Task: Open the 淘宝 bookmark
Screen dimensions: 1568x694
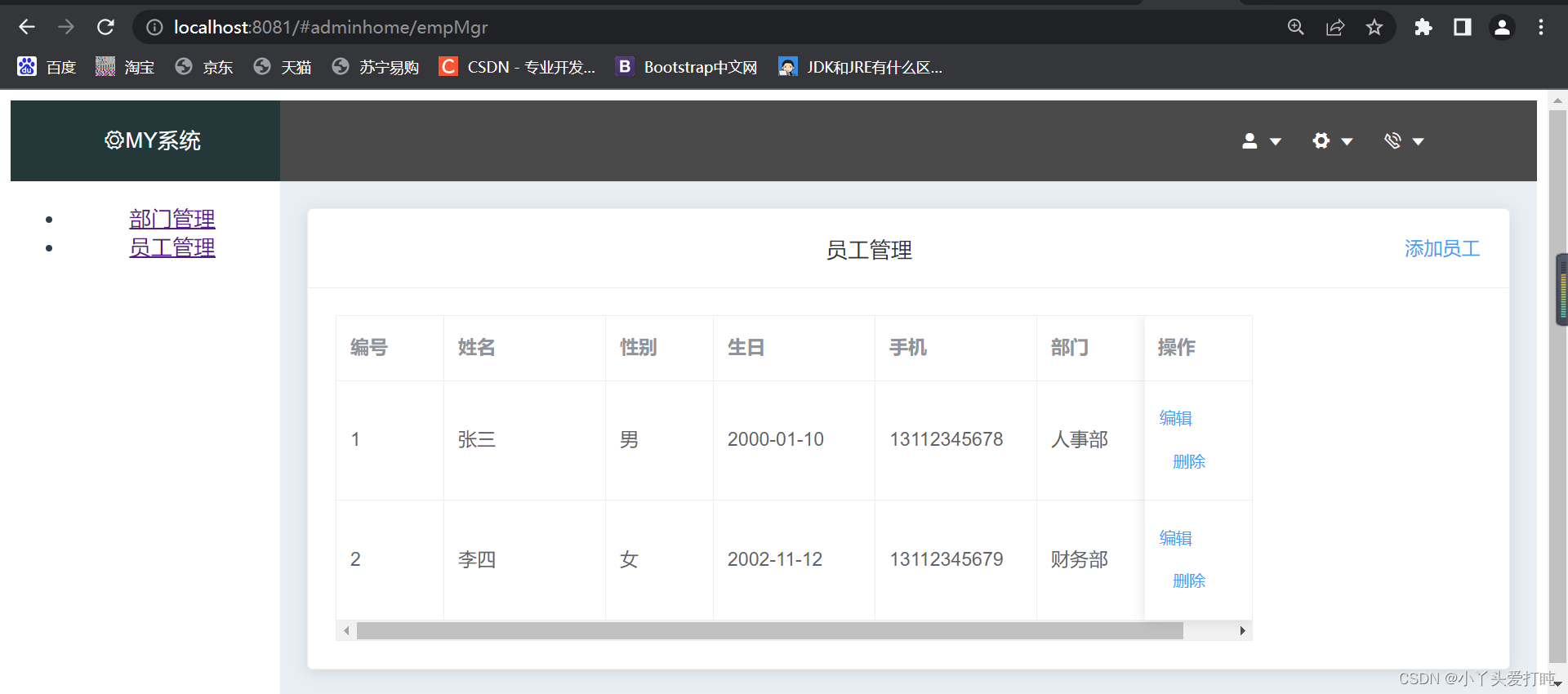Action: point(125,67)
